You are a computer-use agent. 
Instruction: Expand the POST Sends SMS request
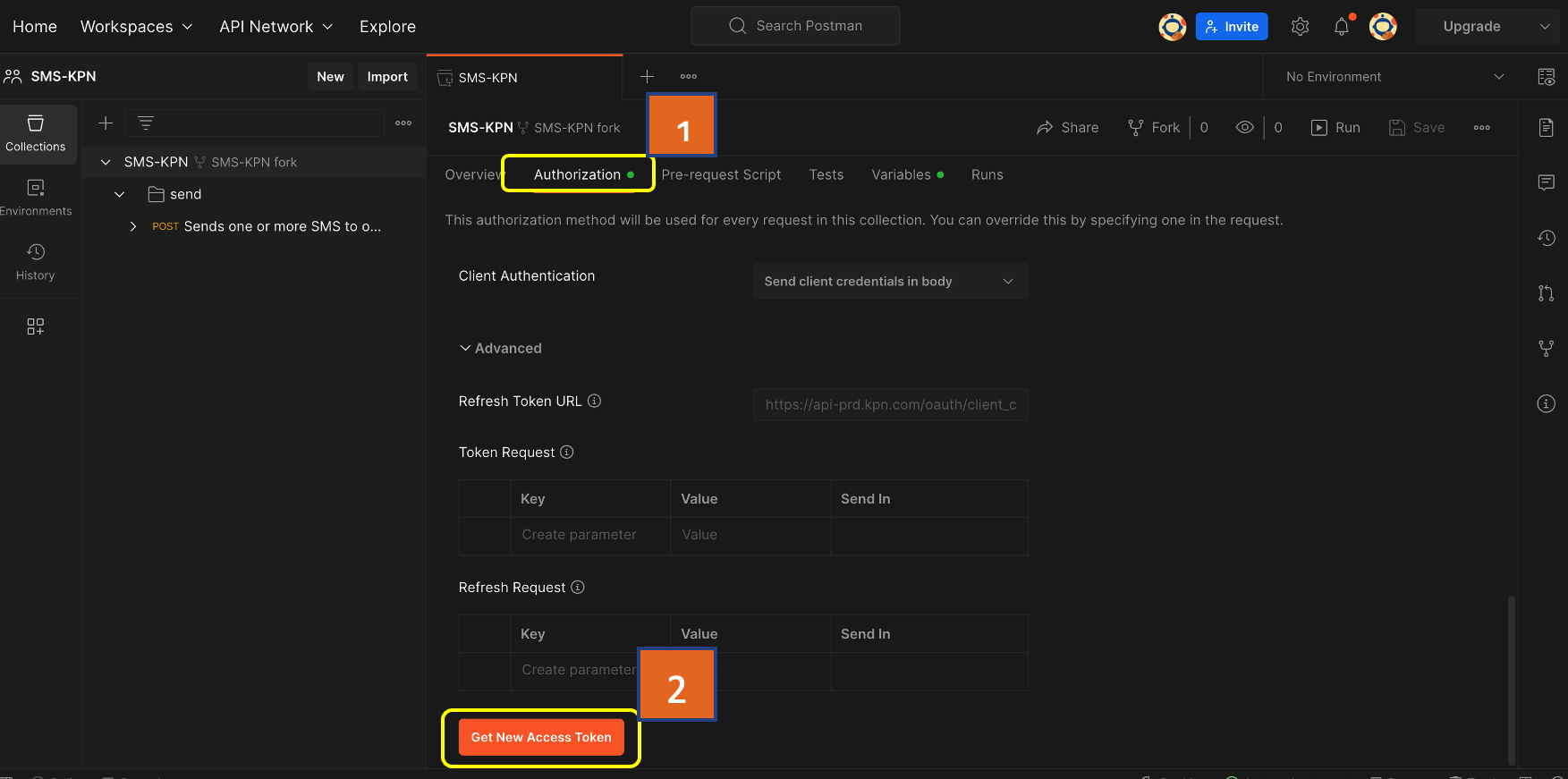pos(133,226)
